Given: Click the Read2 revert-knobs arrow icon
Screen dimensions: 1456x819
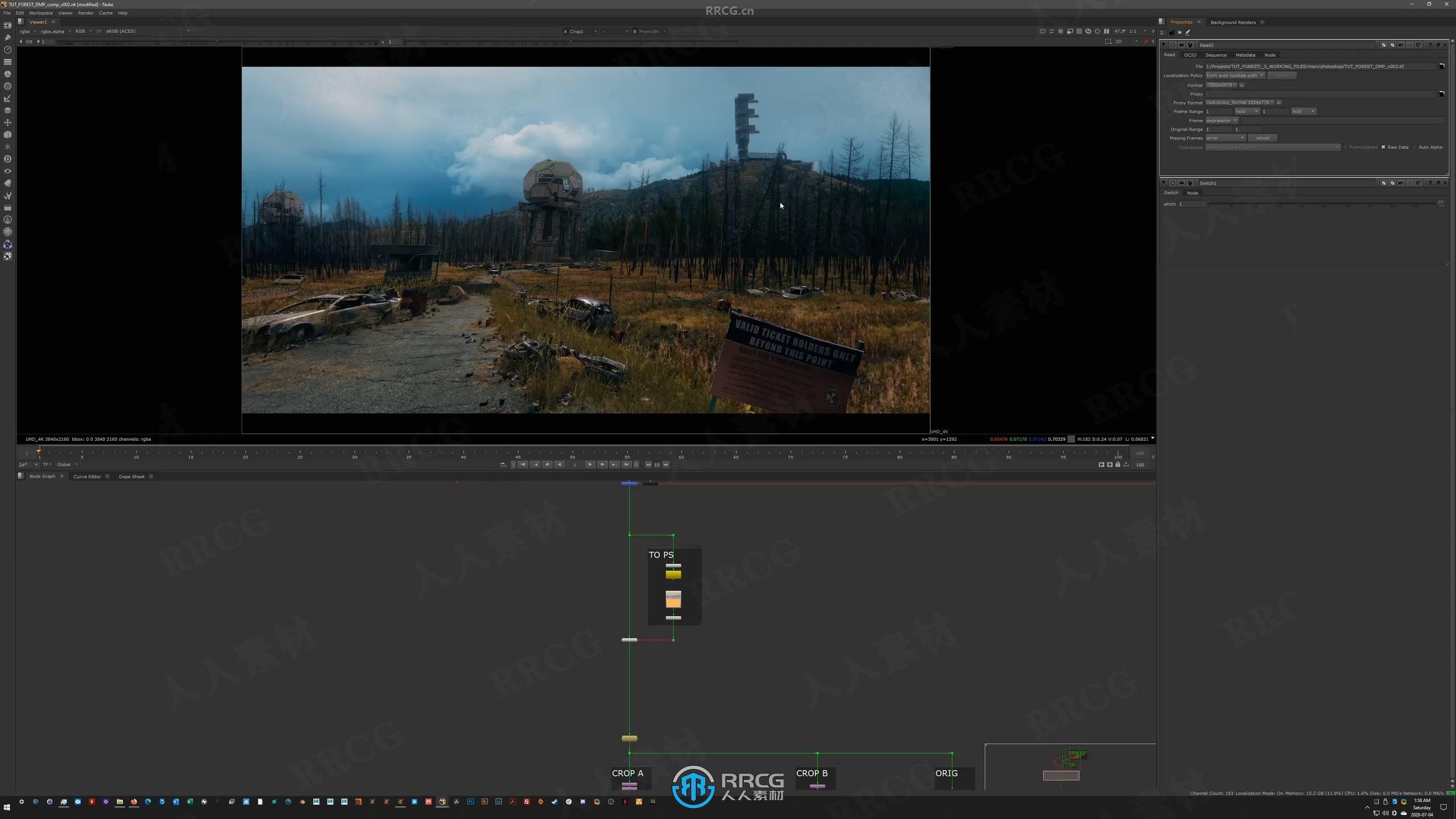Looking at the screenshot, I should (1418, 45).
